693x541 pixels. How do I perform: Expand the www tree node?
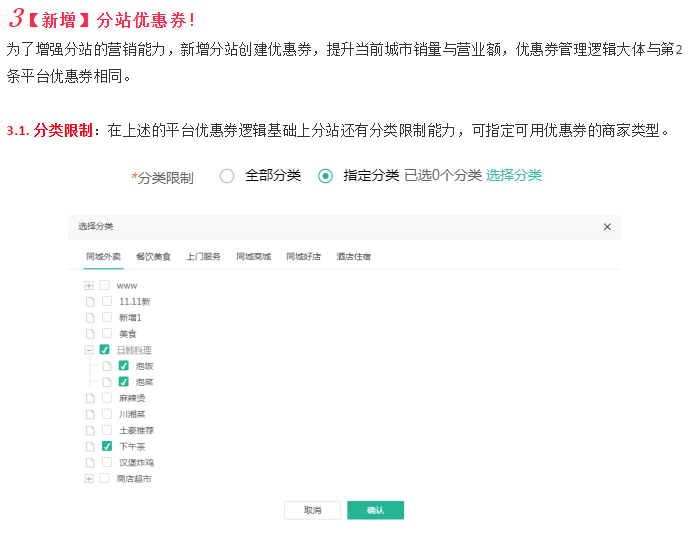point(89,285)
